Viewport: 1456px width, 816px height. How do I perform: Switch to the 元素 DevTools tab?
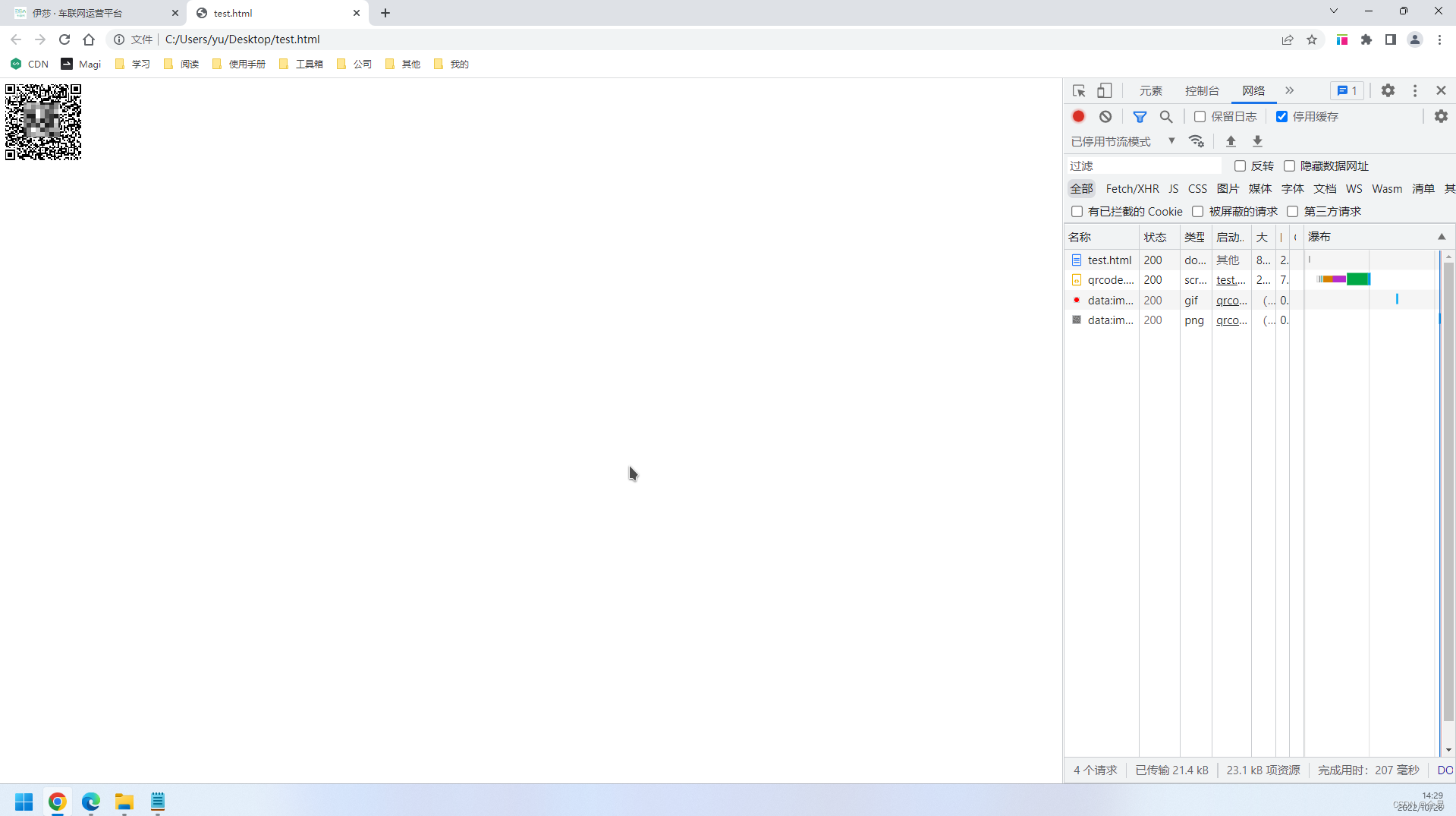pyautogui.click(x=1150, y=90)
